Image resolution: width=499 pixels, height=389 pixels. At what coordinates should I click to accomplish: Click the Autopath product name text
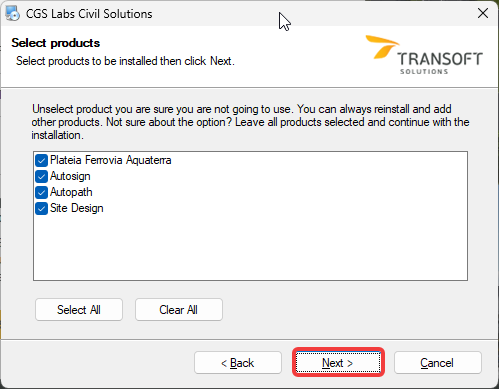(x=71, y=192)
